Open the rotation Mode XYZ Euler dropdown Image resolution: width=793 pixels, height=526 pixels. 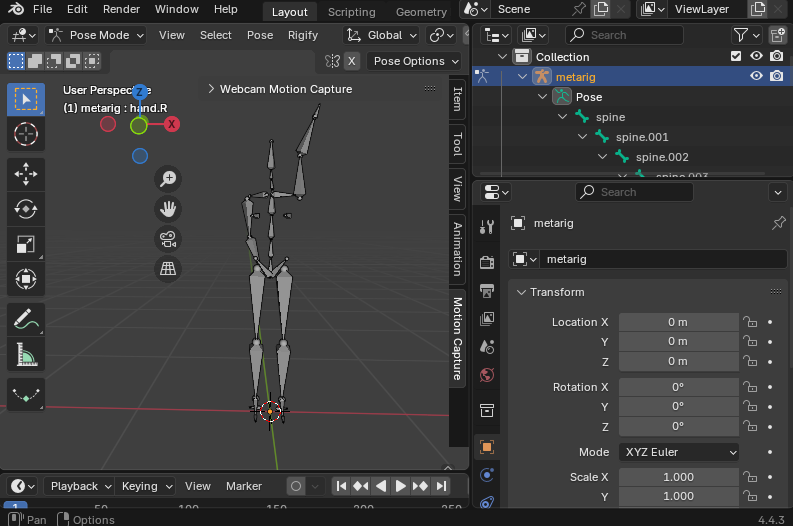679,452
